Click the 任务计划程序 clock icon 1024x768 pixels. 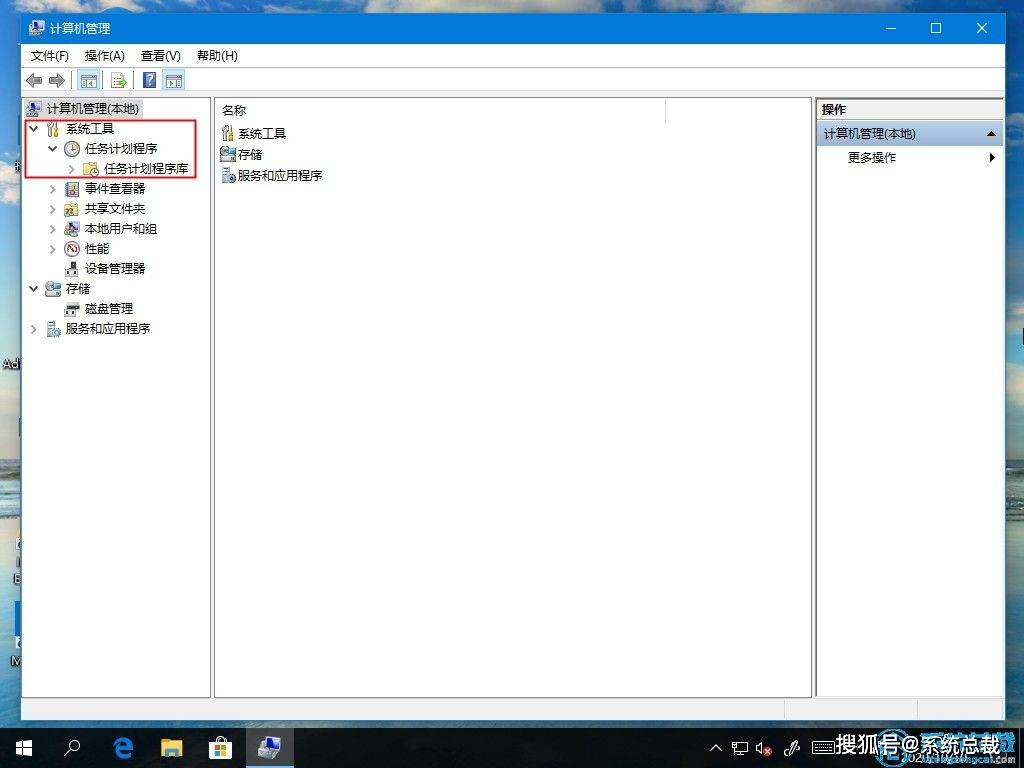72,149
